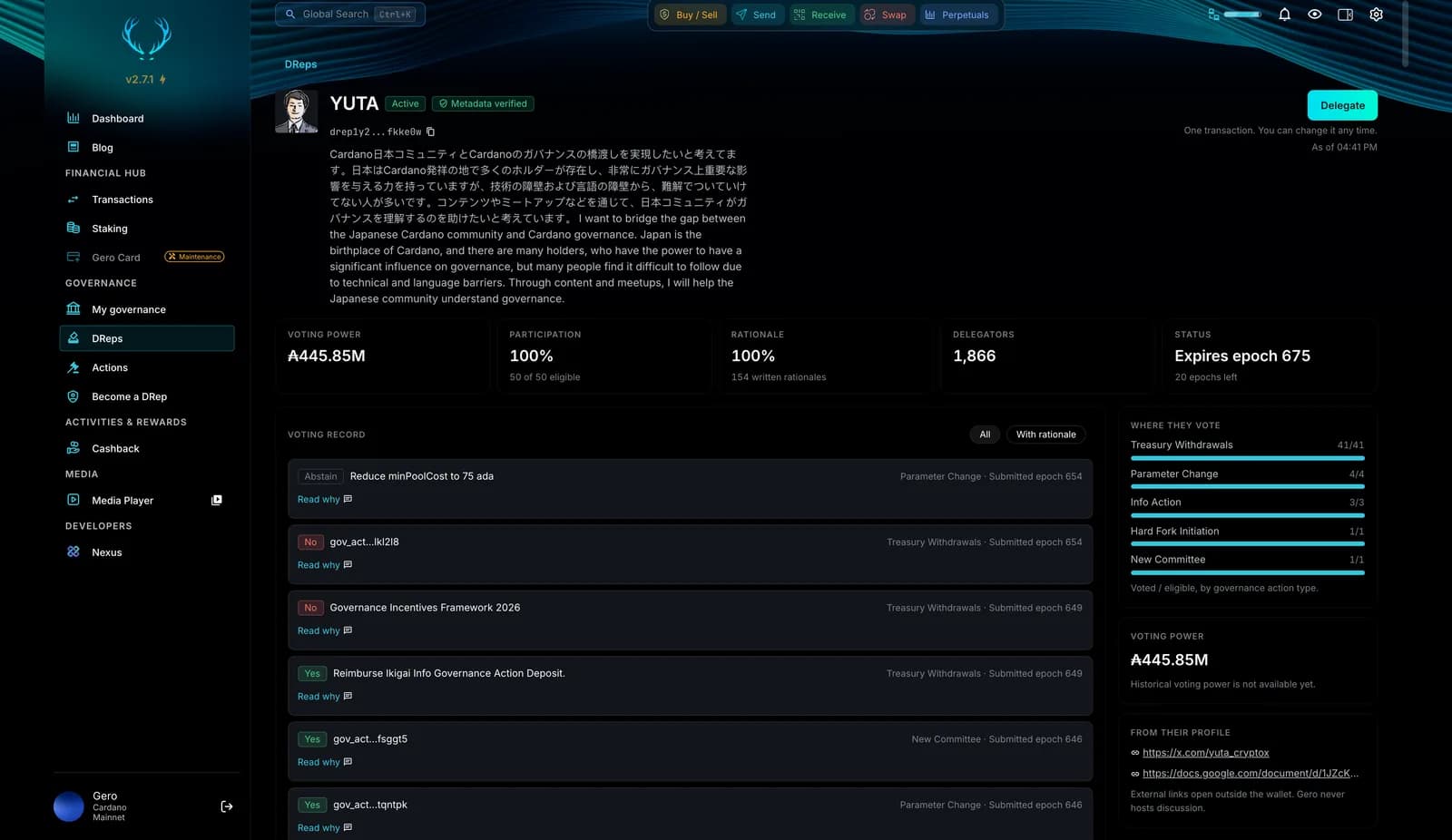The image size is (1452, 840).
Task: Read why for gov_act...fsggt5 vote
Action: pos(325,763)
